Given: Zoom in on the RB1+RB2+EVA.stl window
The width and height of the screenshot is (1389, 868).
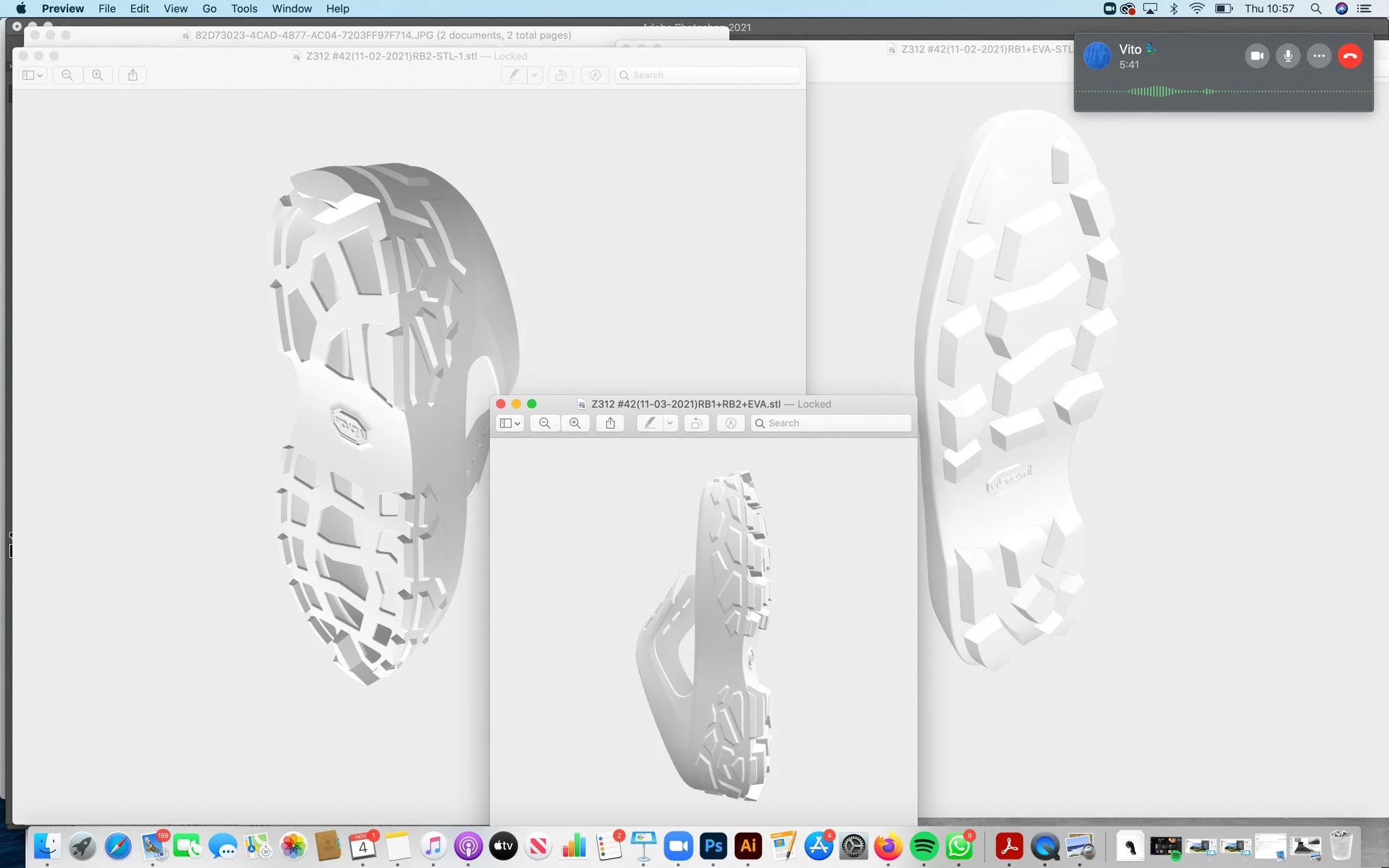Looking at the screenshot, I should coord(575,423).
